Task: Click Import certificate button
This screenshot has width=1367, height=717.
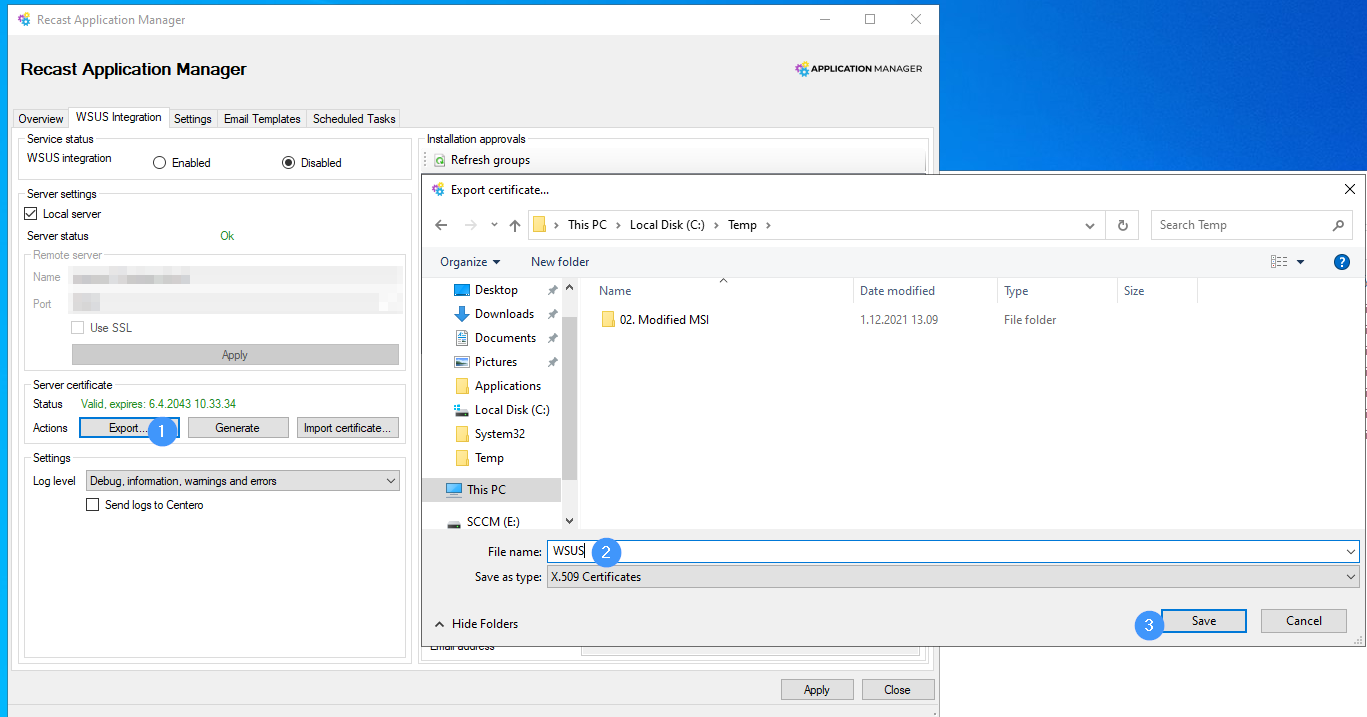Action: [348, 428]
